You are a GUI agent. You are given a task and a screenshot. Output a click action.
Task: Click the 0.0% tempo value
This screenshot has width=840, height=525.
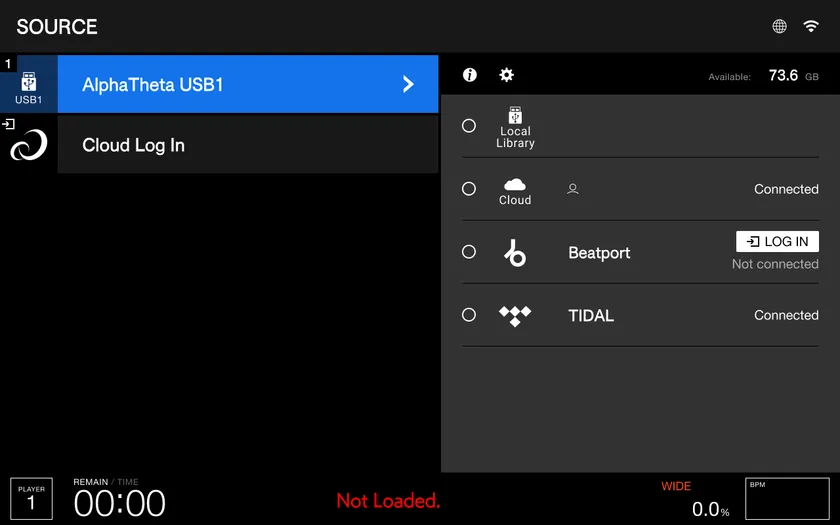point(710,508)
